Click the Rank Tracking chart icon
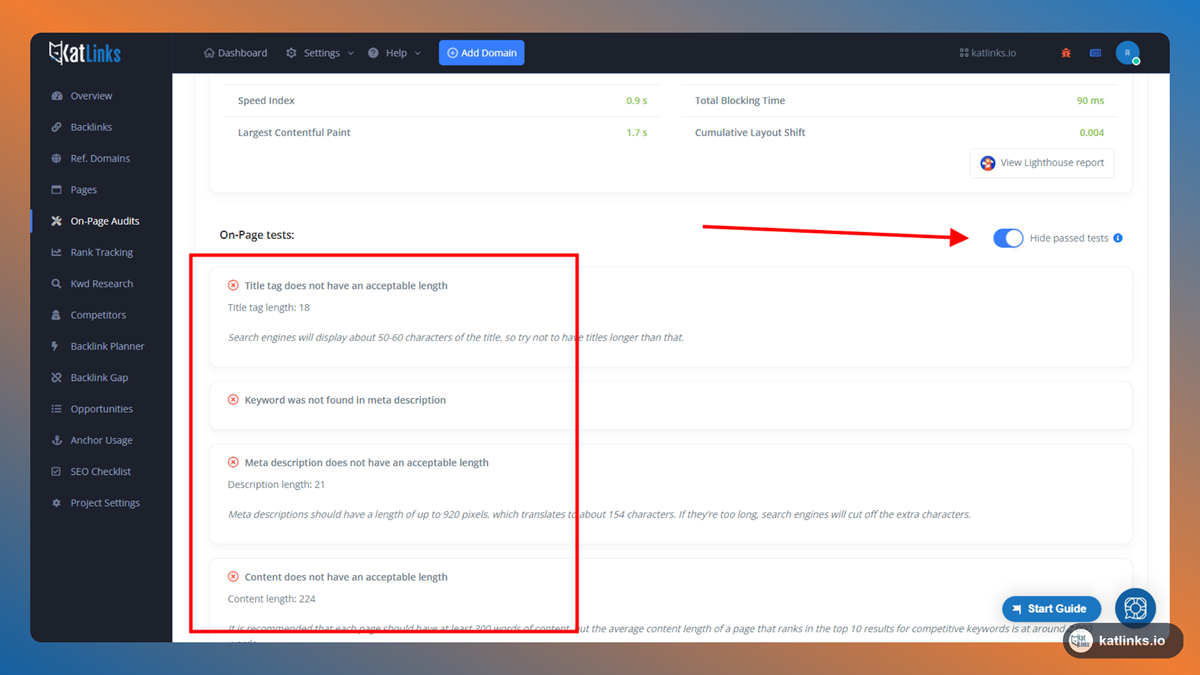This screenshot has height=675, width=1200. 56,252
